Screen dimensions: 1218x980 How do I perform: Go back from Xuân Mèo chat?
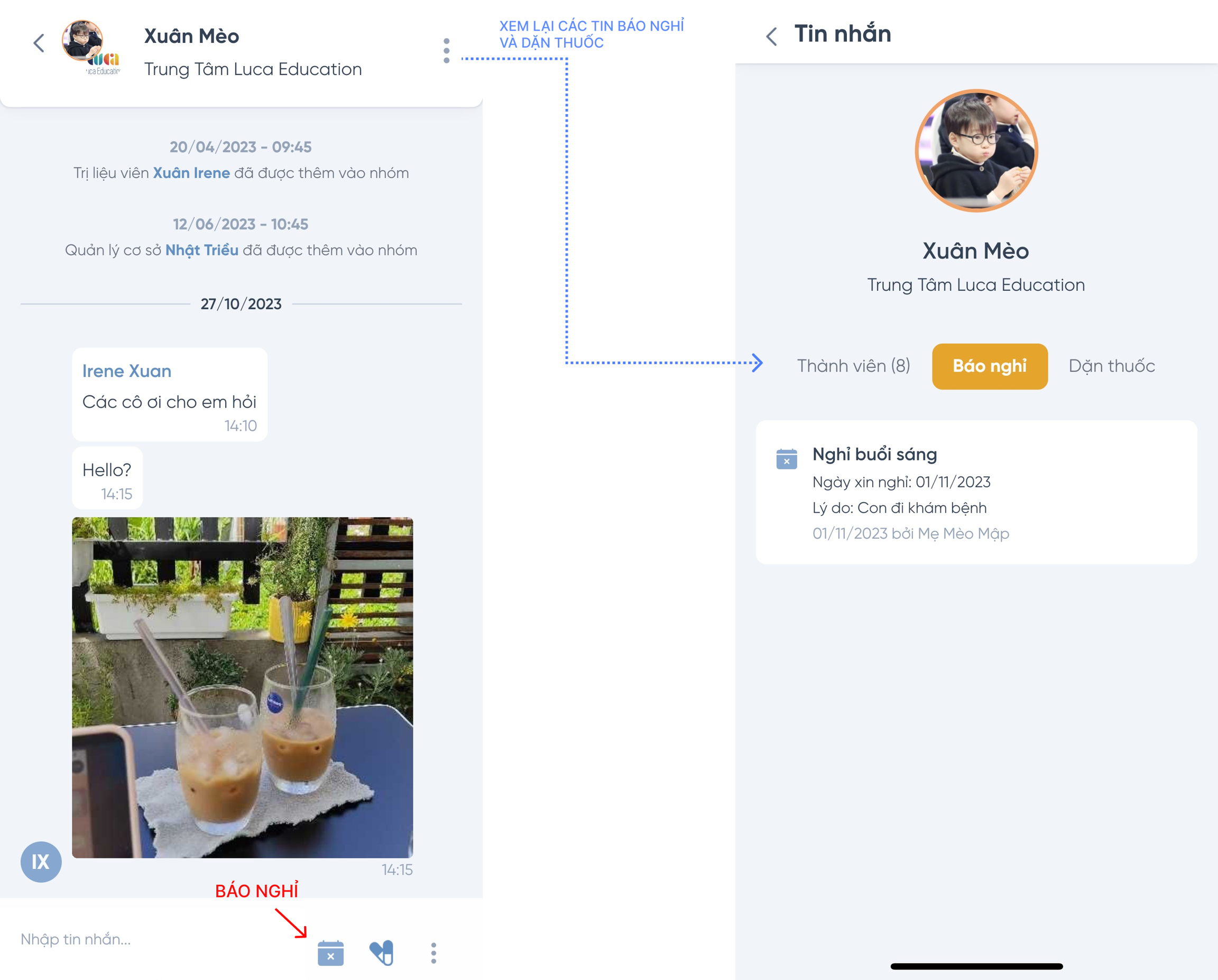tap(39, 43)
